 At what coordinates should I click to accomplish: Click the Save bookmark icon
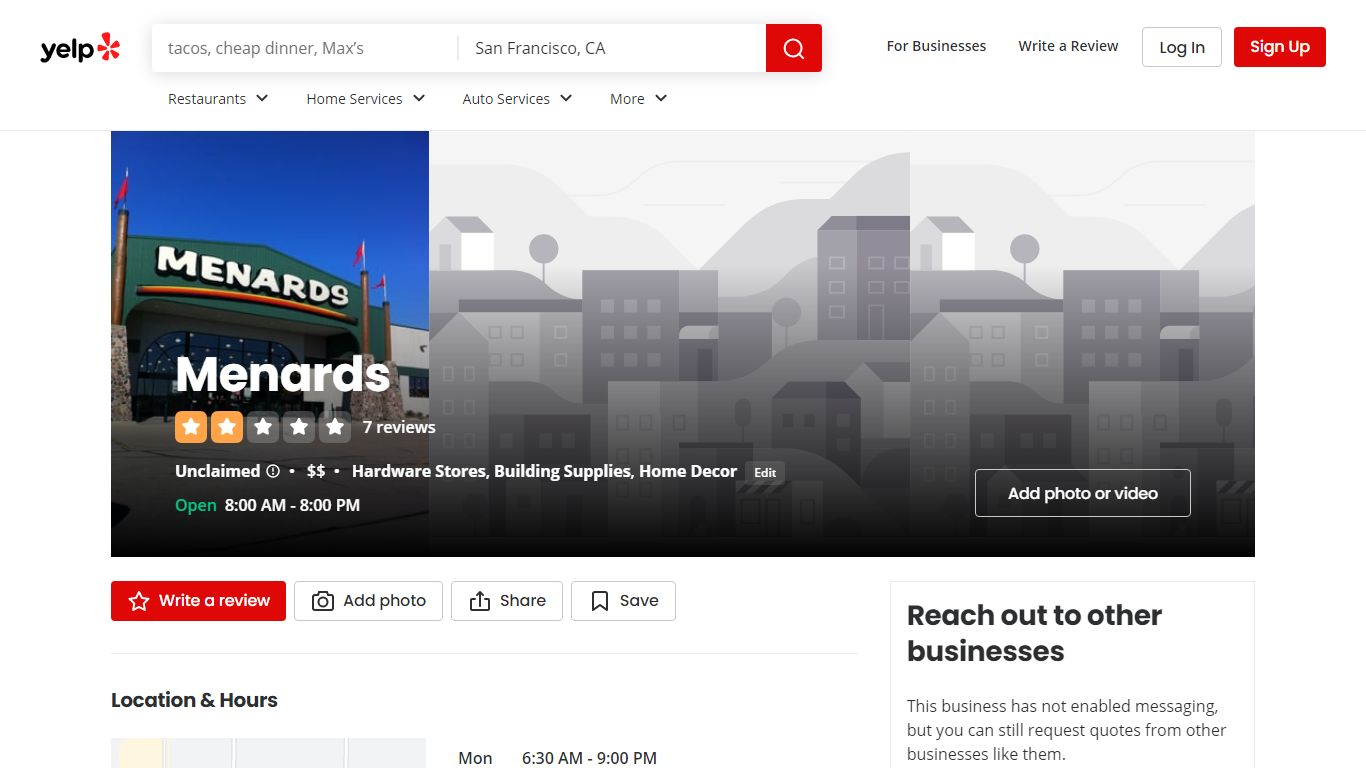pyautogui.click(x=600, y=601)
